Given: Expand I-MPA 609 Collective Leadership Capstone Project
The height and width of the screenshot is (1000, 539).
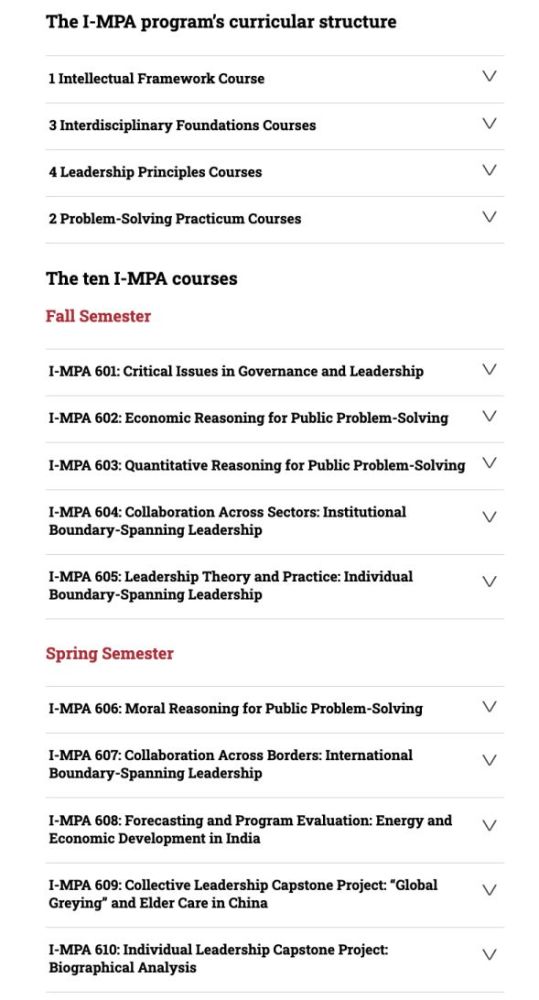Looking at the screenshot, I should 274,894.
